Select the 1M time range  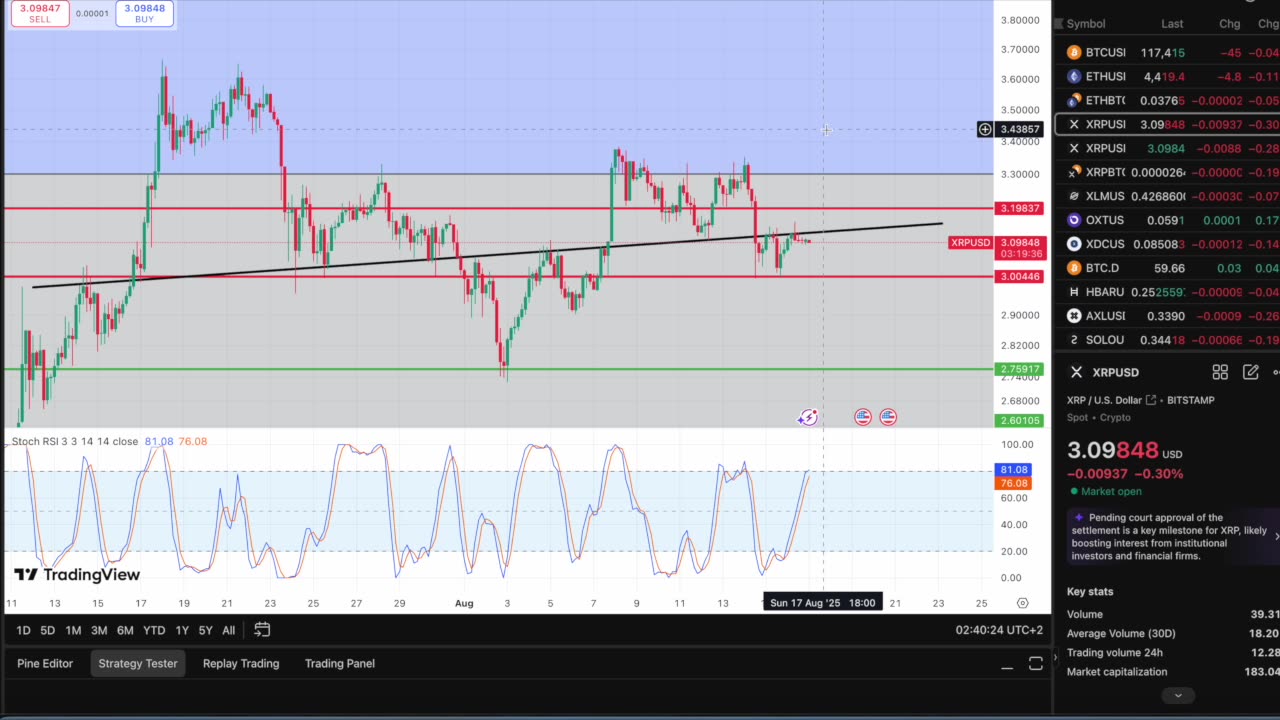pos(73,630)
